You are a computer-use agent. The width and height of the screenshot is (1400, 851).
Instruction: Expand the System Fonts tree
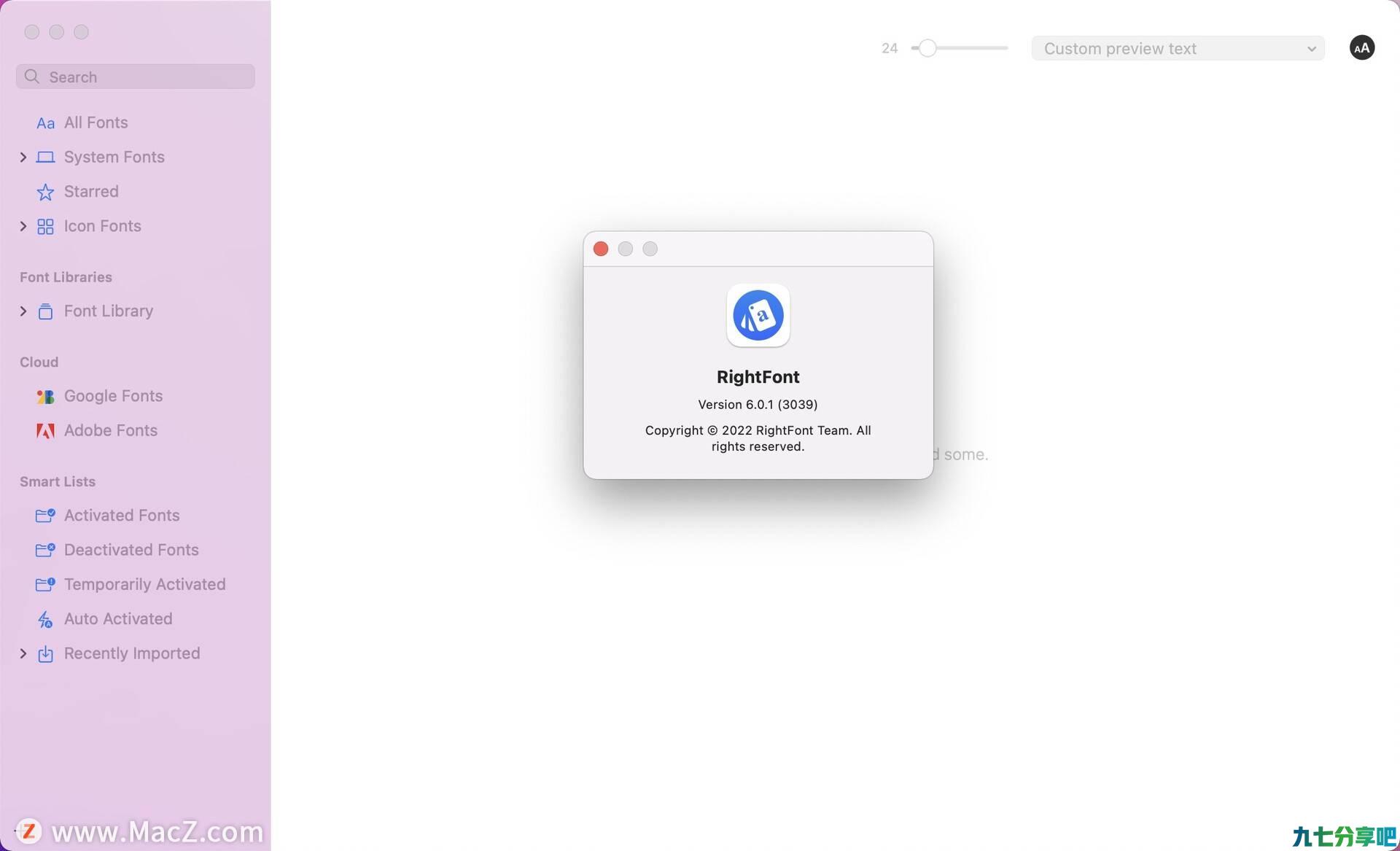(x=23, y=158)
